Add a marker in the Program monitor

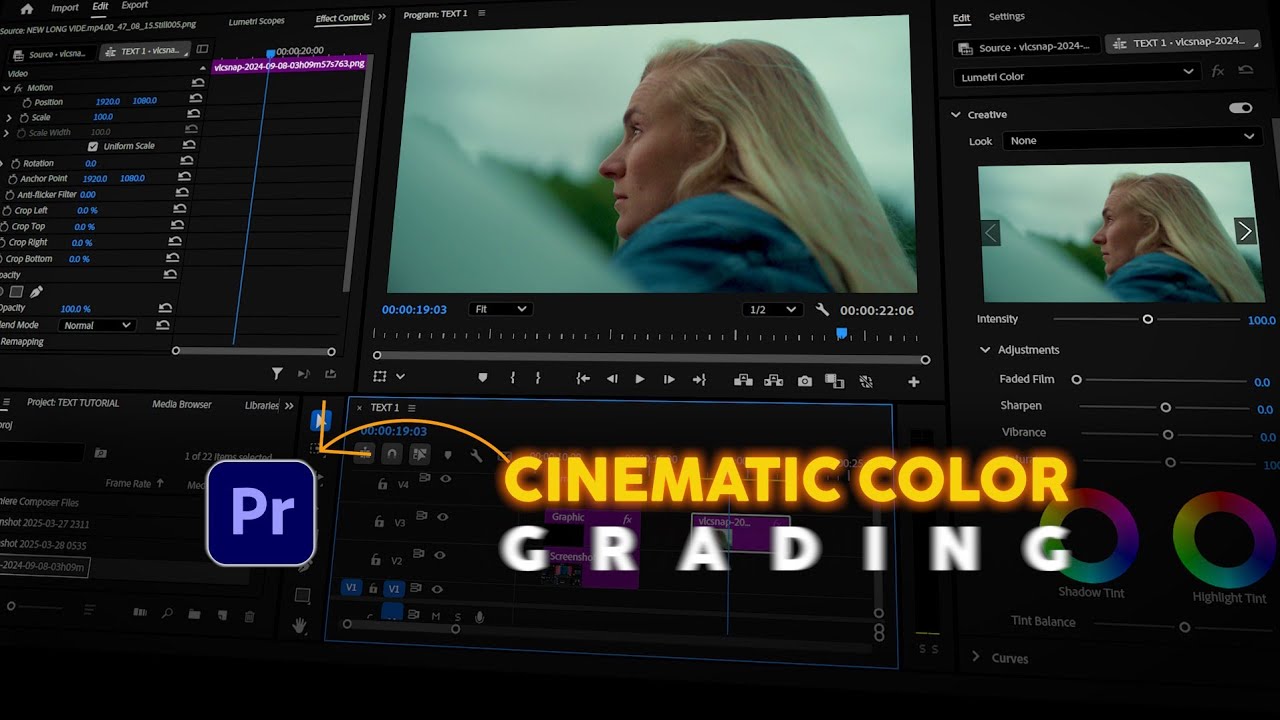[x=483, y=379]
